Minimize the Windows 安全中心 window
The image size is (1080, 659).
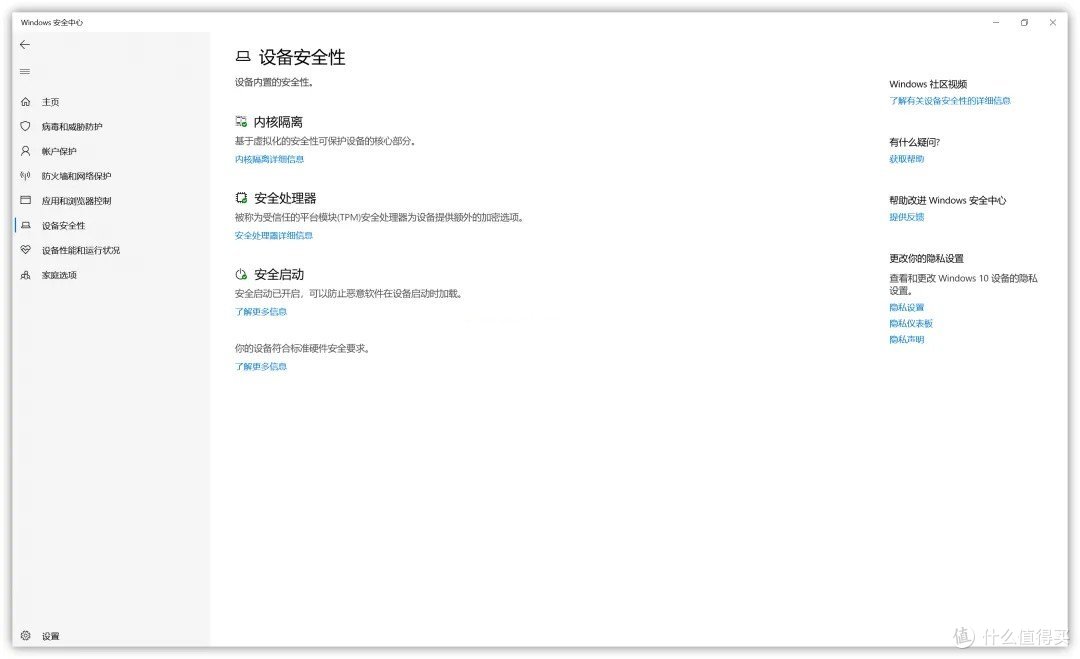pyautogui.click(x=995, y=23)
